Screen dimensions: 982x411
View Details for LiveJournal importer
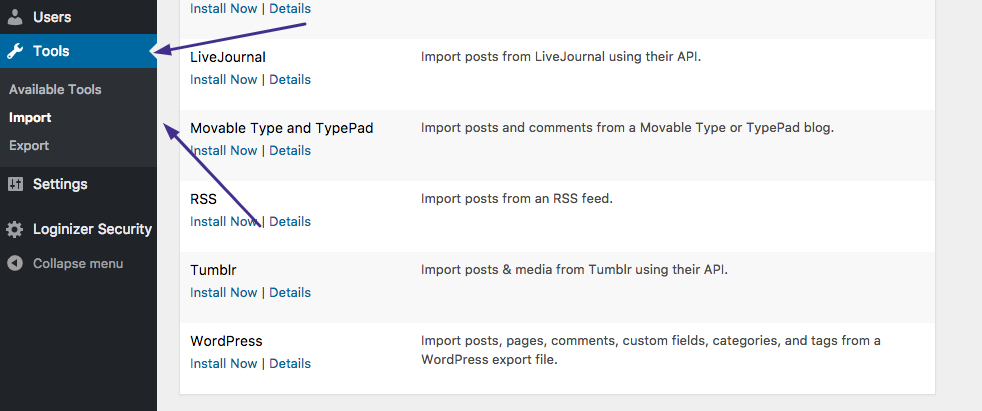tap(290, 80)
